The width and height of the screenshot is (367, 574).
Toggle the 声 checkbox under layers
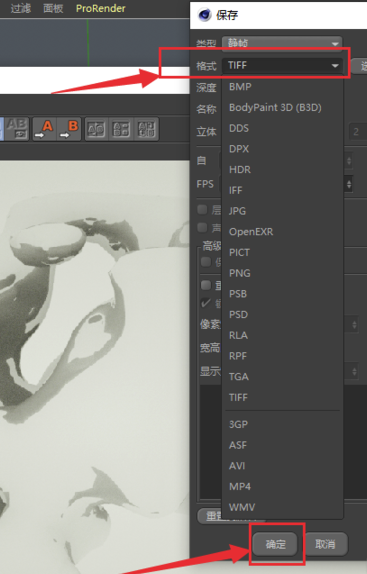tap(202, 227)
